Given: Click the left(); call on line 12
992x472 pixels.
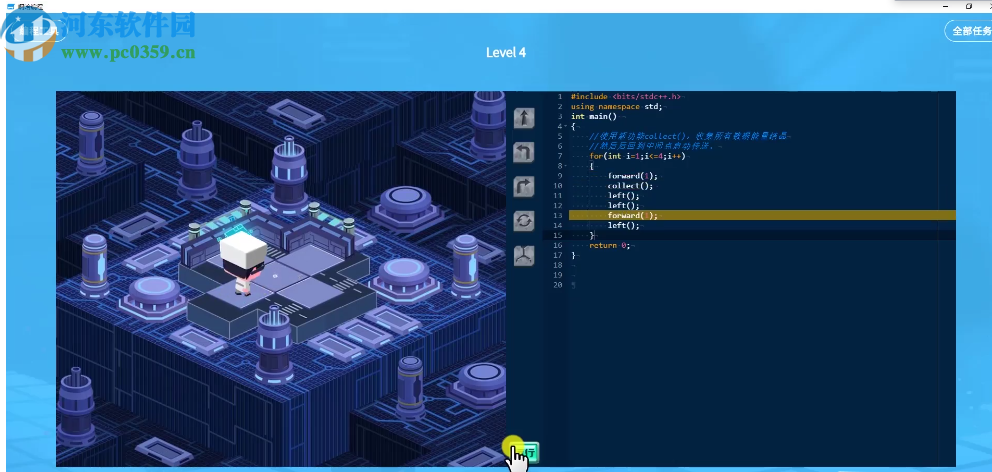Looking at the screenshot, I should click(x=624, y=206).
